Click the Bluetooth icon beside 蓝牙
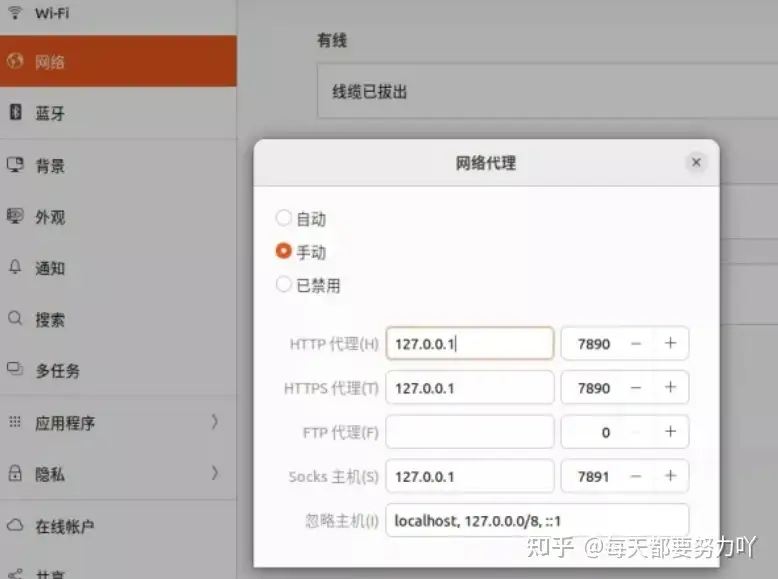This screenshot has height=579, width=778. (x=15, y=112)
